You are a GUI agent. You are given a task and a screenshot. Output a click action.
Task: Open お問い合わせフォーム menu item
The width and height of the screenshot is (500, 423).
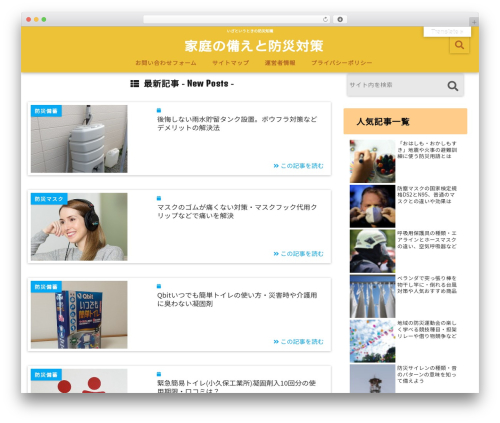166,63
